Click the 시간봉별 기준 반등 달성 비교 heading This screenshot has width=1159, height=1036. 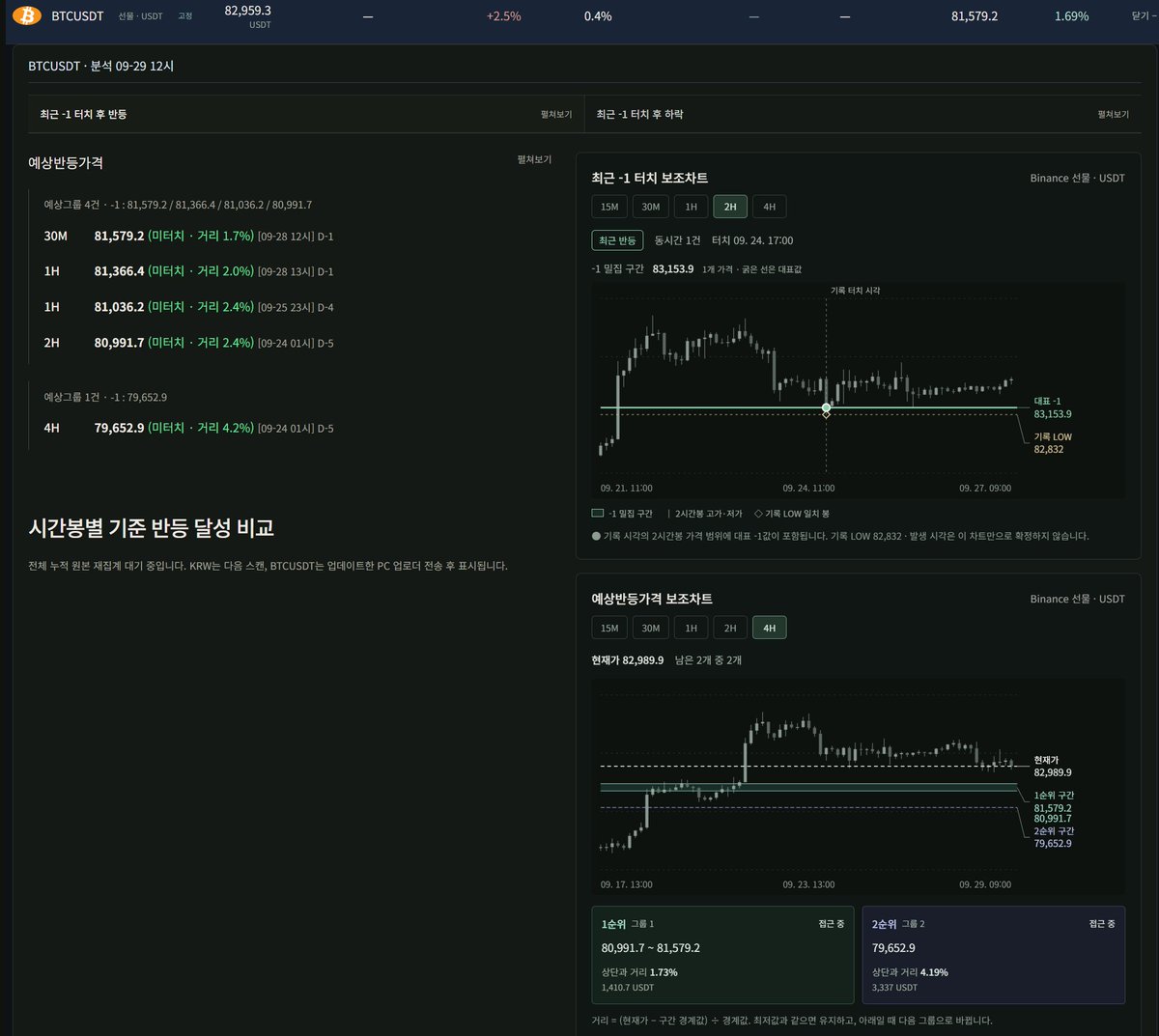click(x=151, y=527)
